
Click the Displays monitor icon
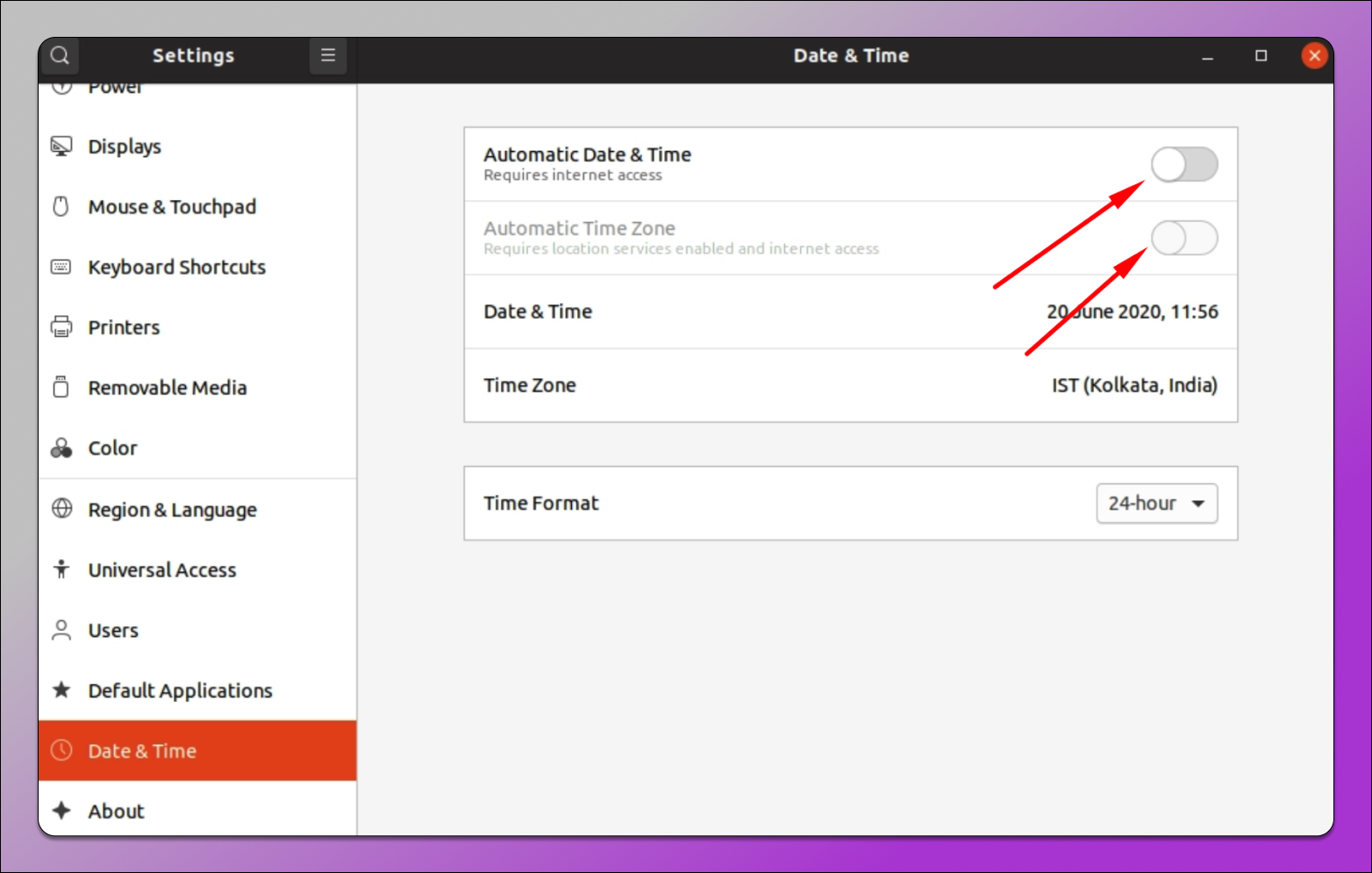point(61,147)
